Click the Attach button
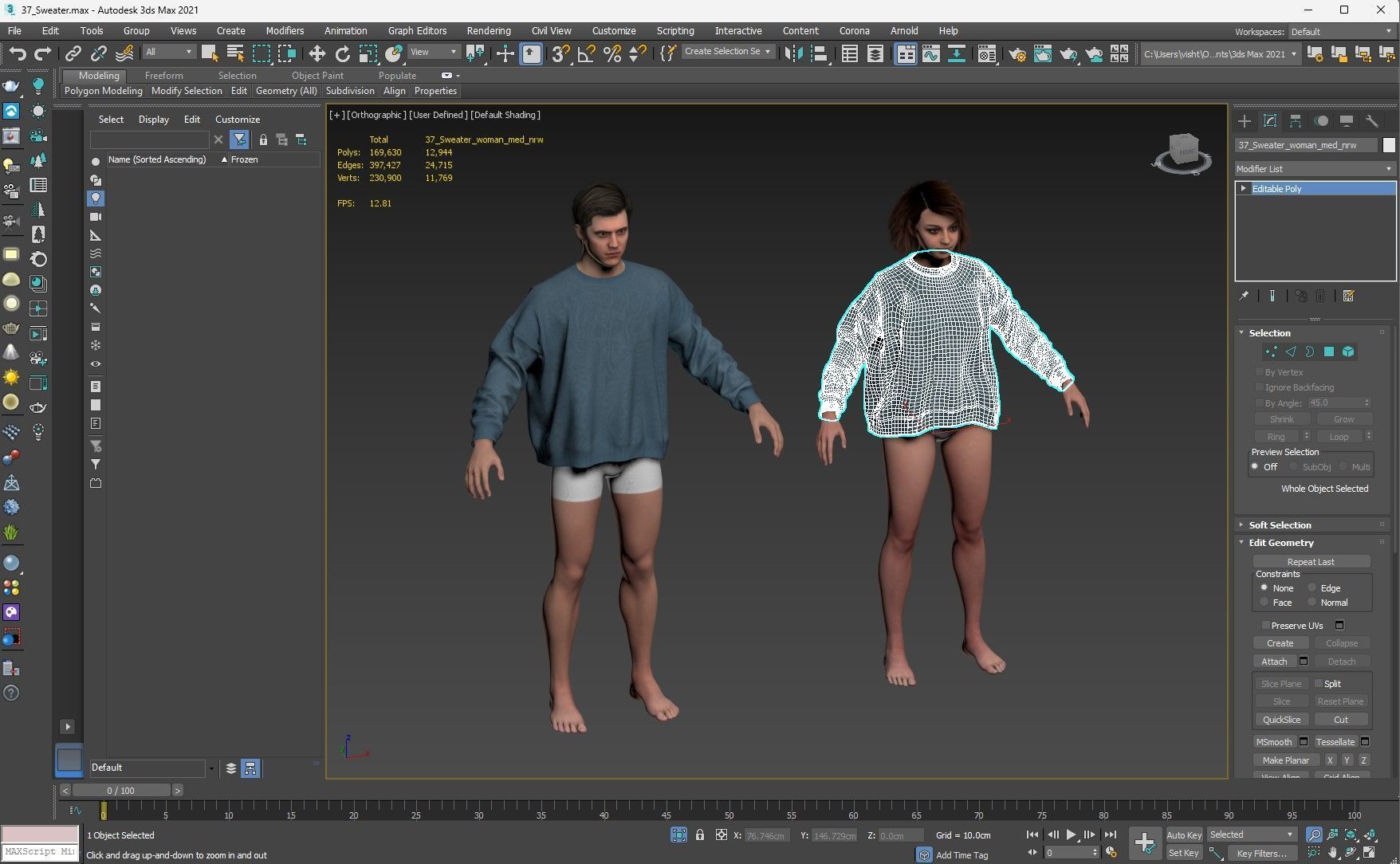Image resolution: width=1400 pixels, height=864 pixels. [x=1274, y=662]
